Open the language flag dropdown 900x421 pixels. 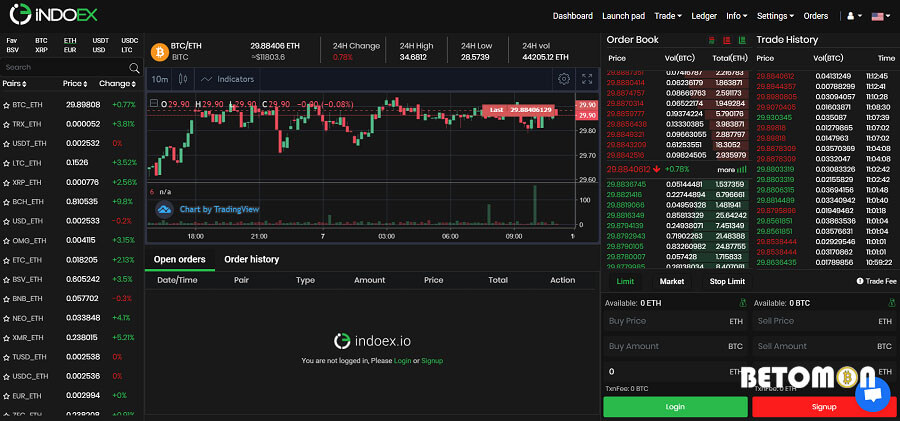(880, 16)
